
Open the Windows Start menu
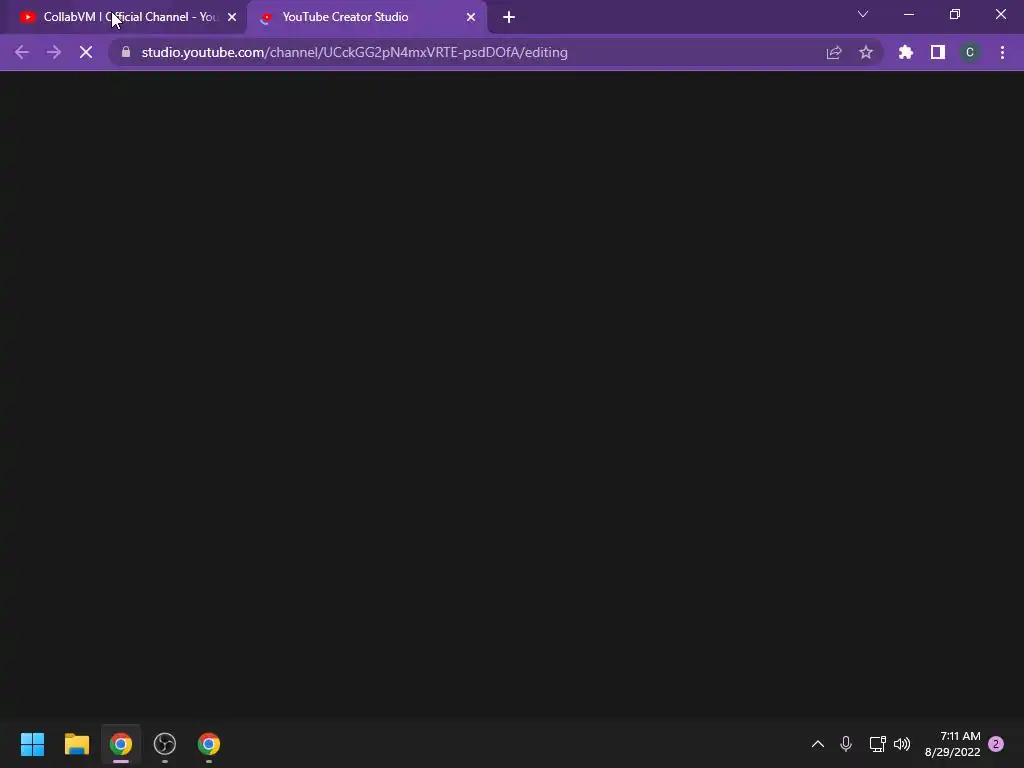[32, 744]
